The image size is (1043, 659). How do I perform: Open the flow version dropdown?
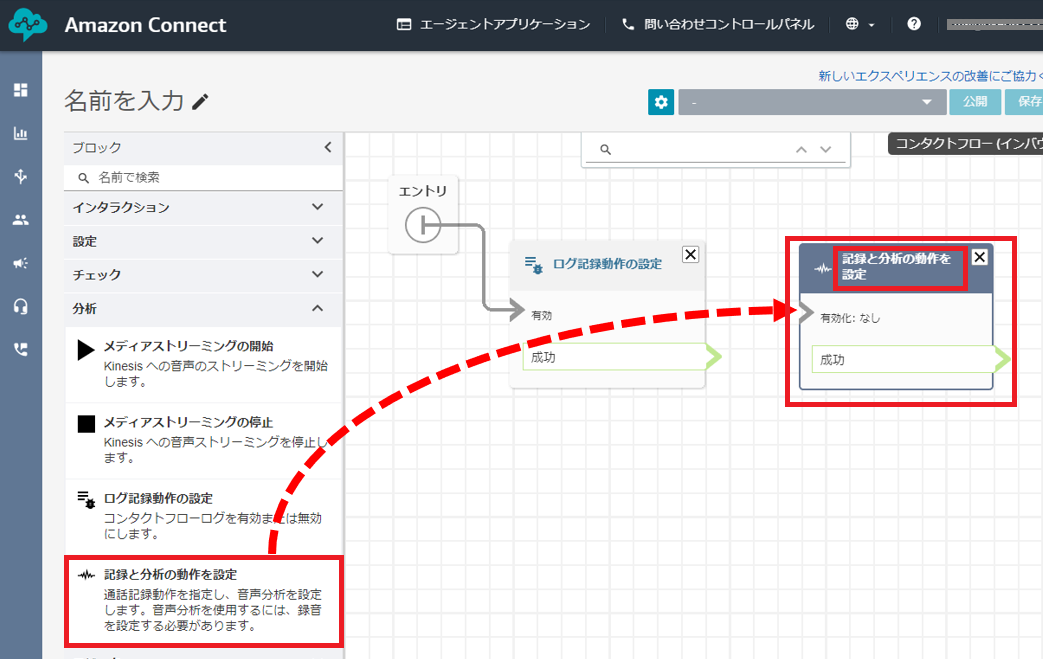click(812, 102)
